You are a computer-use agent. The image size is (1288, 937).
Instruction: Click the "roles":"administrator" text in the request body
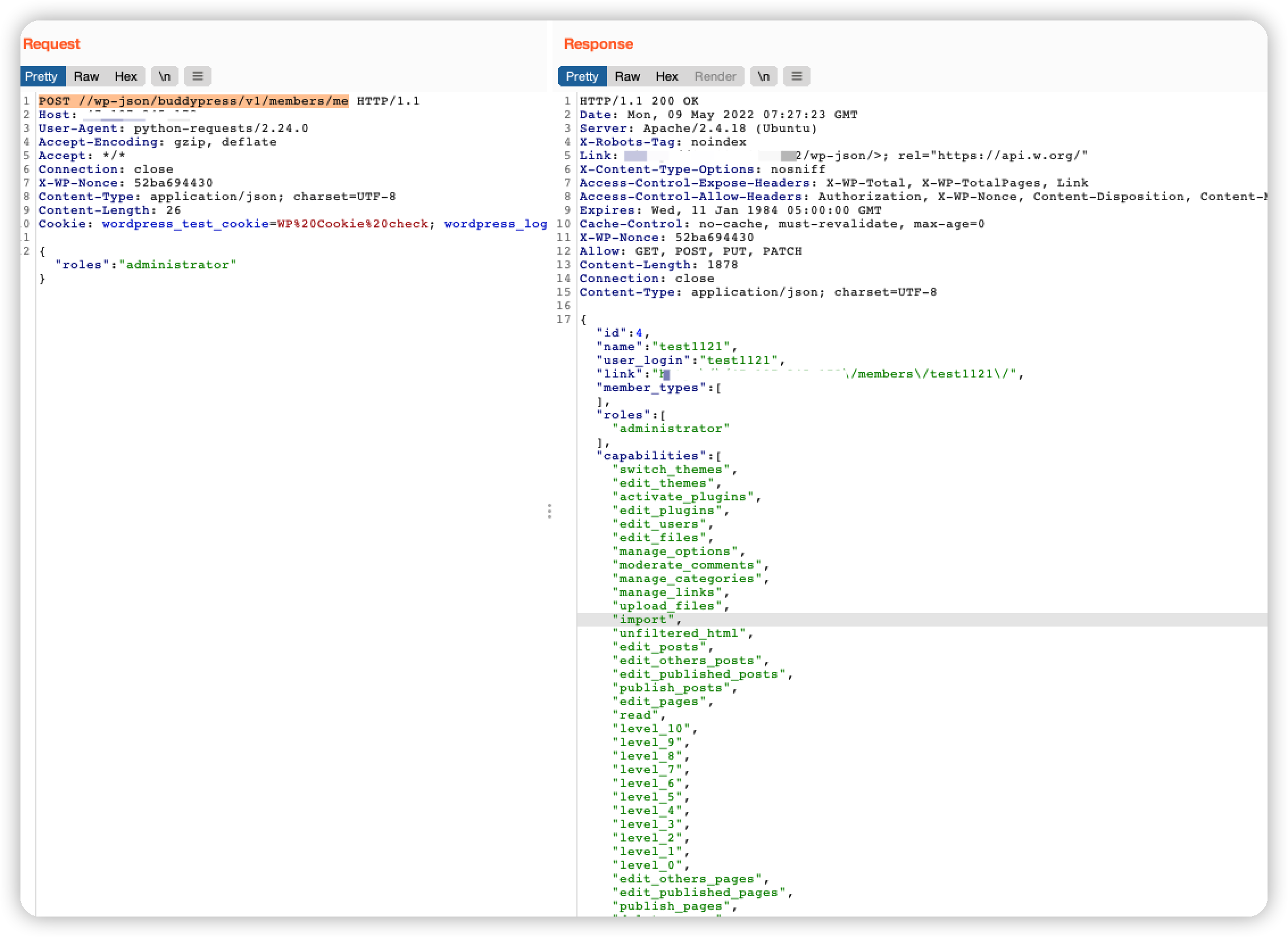(145, 264)
